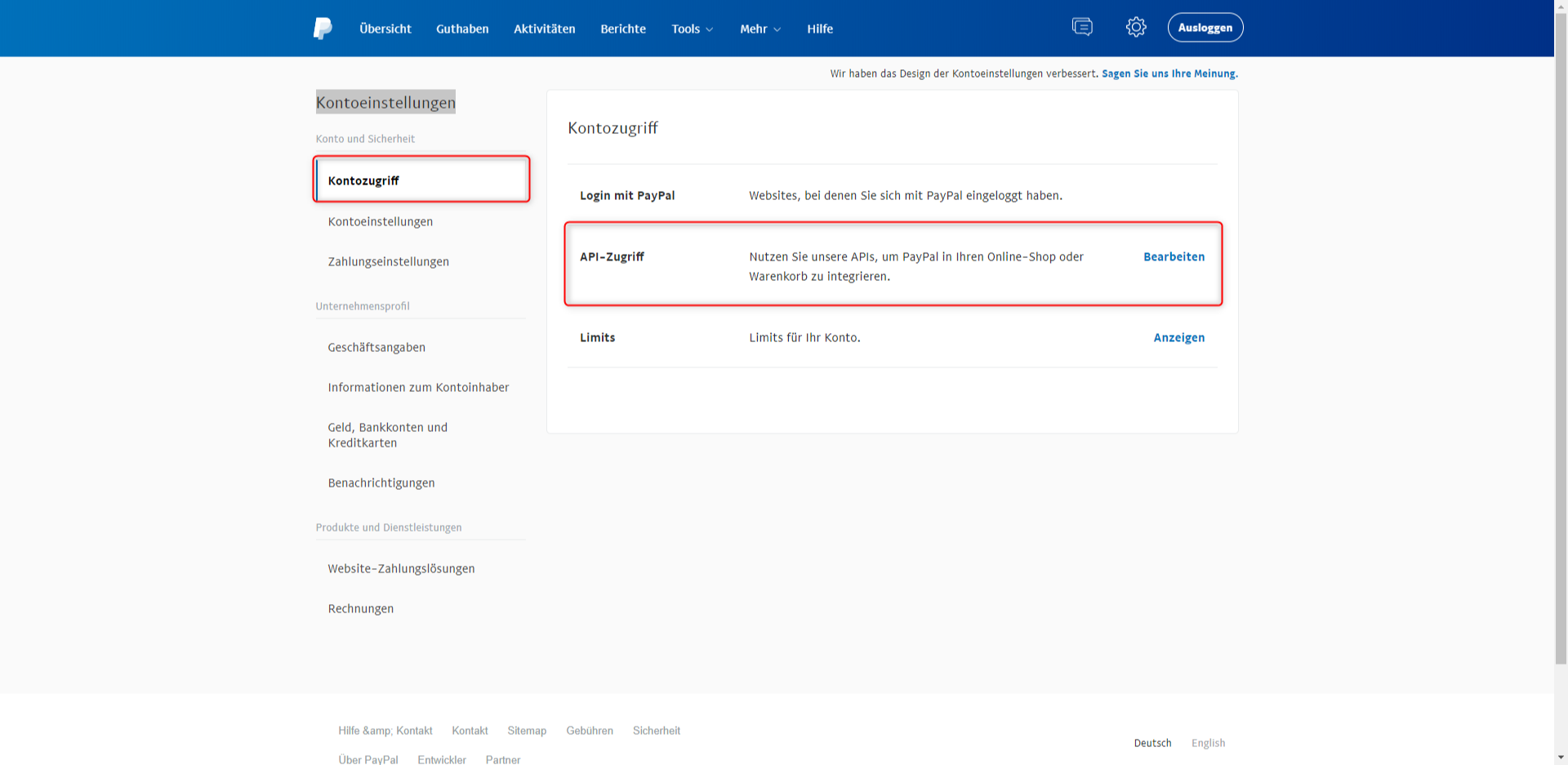Viewport: 1568px width, 765px height.
Task: Open Website-Zahlungslösungen in the sidebar
Action: coord(401,568)
